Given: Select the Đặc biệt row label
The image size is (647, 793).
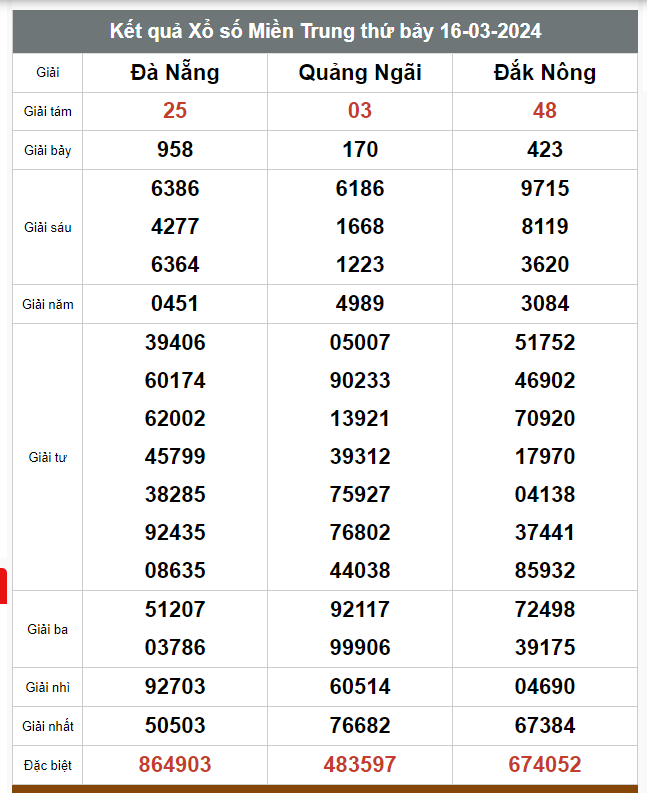Looking at the screenshot, I should point(48,765).
